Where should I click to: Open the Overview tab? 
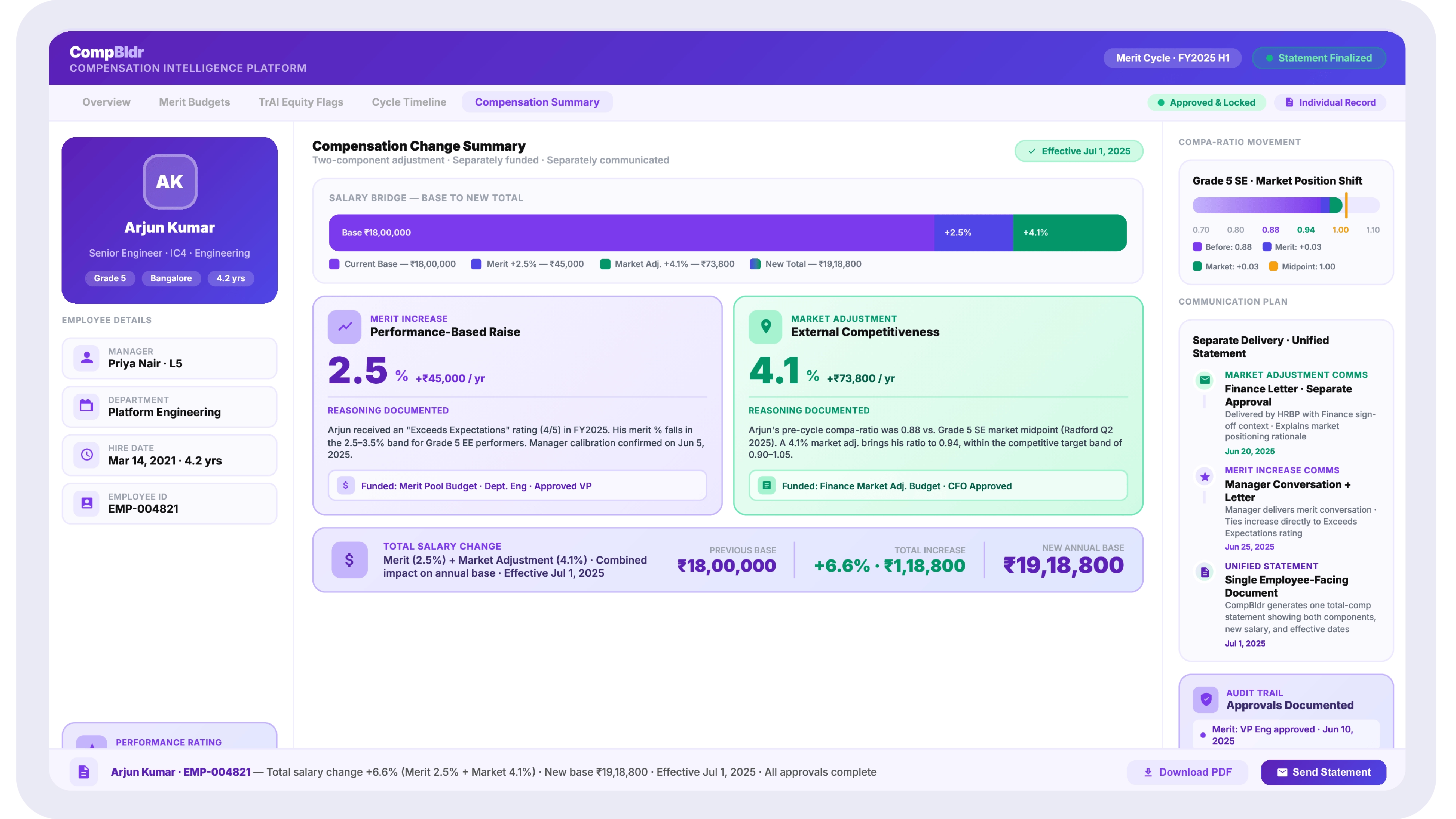[106, 102]
